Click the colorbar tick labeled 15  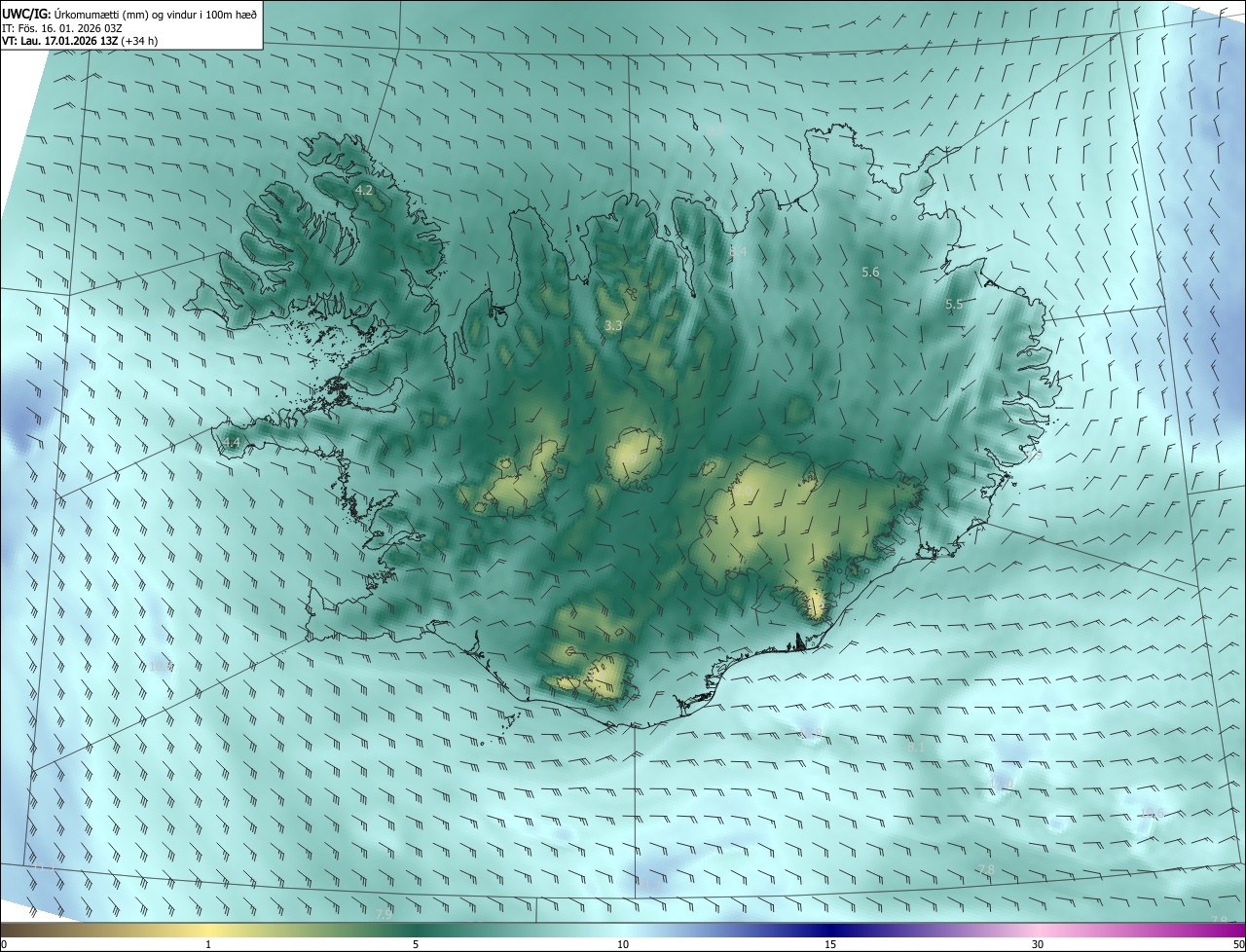tap(830, 944)
